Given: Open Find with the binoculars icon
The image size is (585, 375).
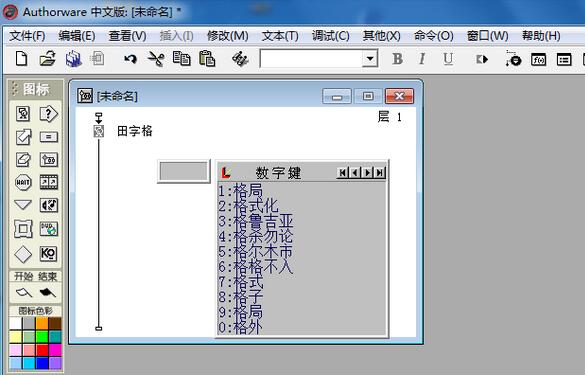Looking at the screenshot, I should [240, 59].
